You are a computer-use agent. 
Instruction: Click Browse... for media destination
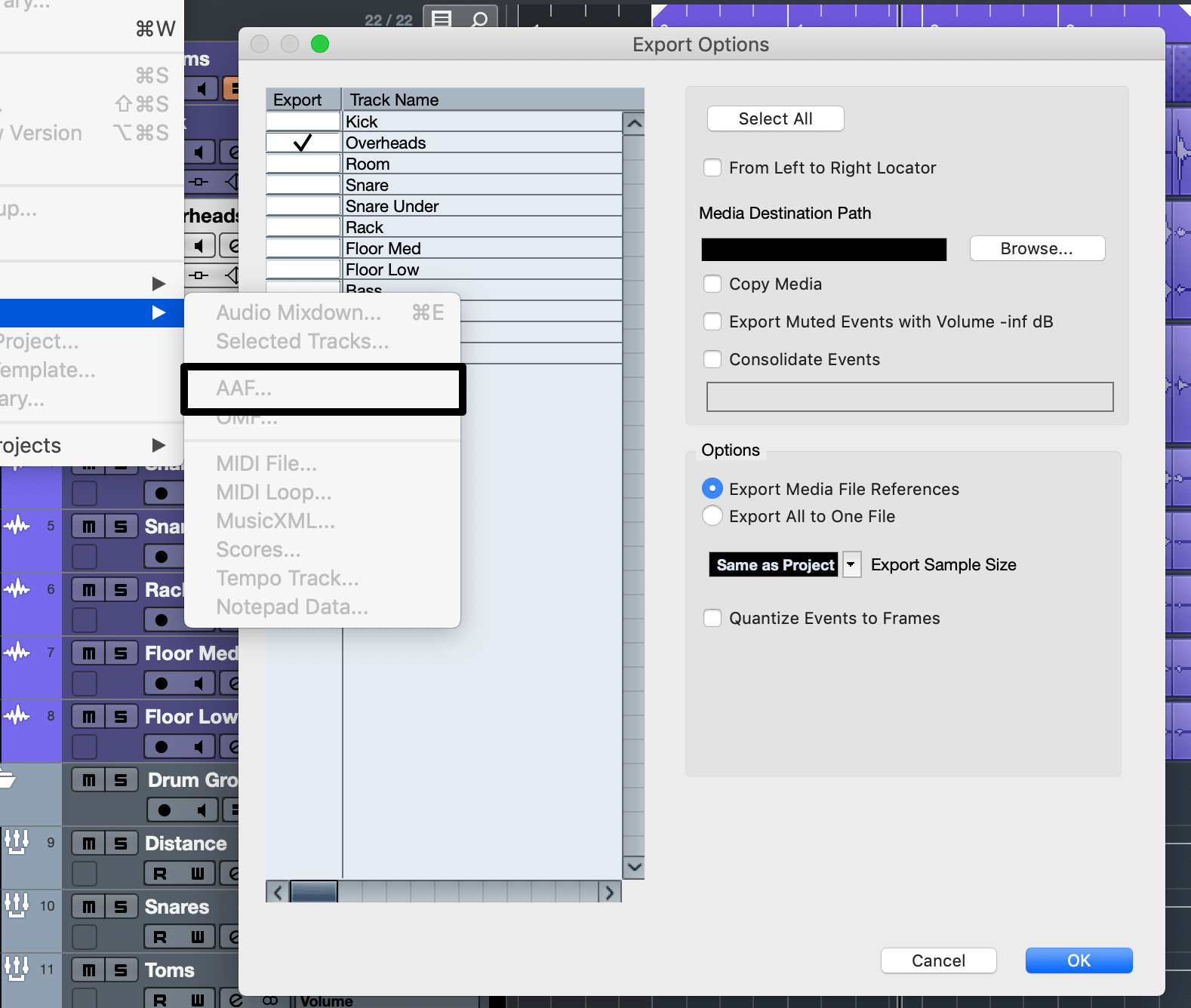(x=1036, y=249)
